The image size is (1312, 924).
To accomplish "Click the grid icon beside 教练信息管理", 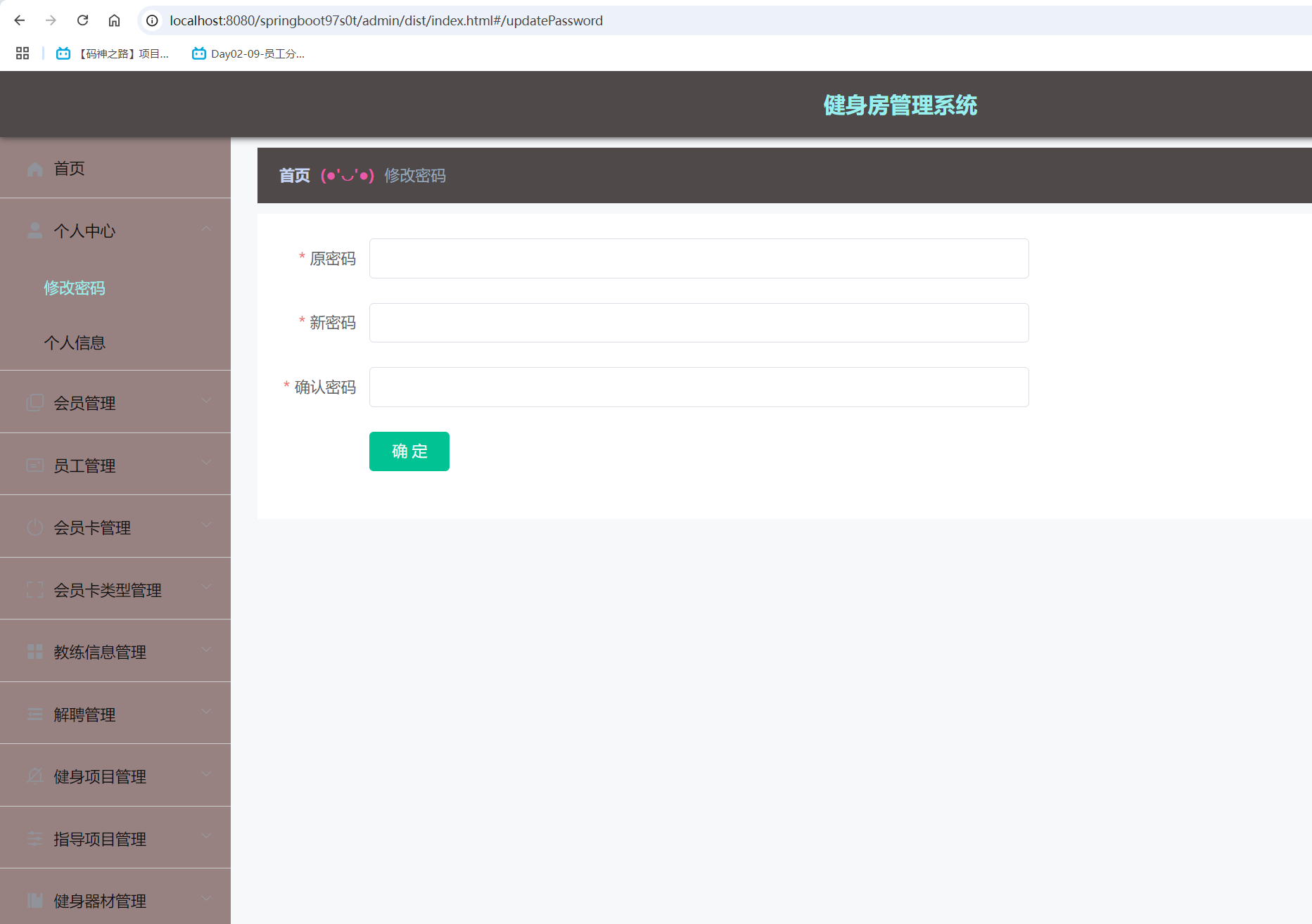I will tap(34, 652).
